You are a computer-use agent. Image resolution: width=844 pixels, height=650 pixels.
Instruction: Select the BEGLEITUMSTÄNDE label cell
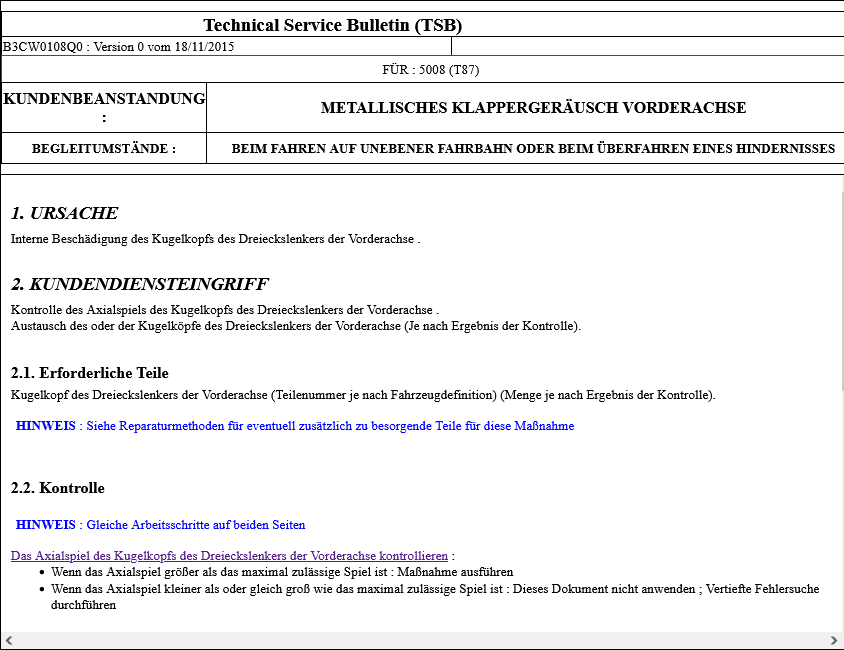click(104, 148)
